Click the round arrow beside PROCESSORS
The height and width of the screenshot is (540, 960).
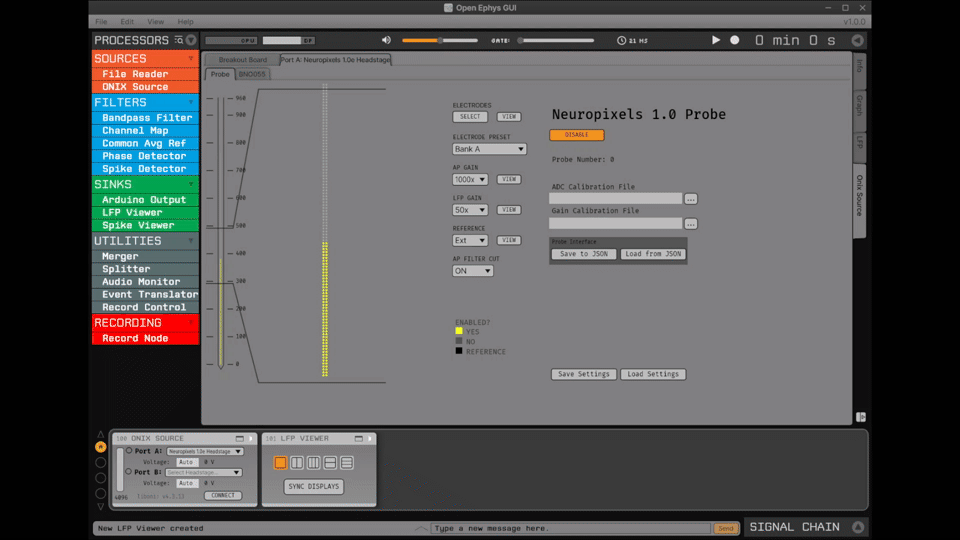pos(192,40)
